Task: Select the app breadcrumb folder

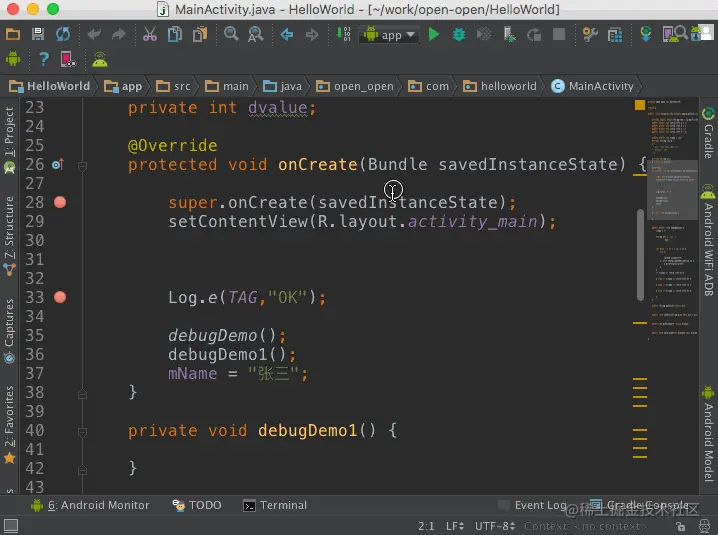Action: point(123,86)
